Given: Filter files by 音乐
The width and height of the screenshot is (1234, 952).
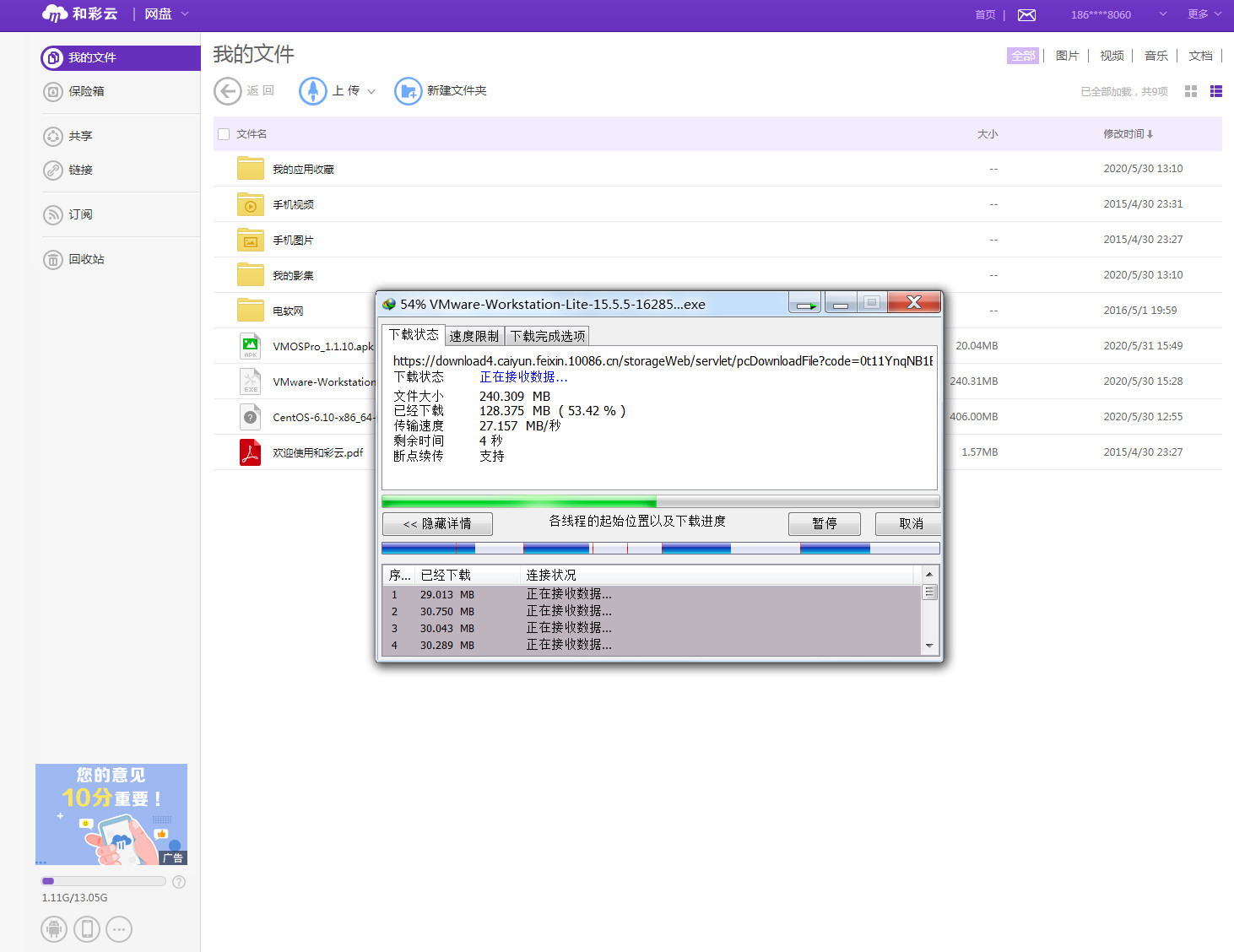Looking at the screenshot, I should pos(1156,56).
